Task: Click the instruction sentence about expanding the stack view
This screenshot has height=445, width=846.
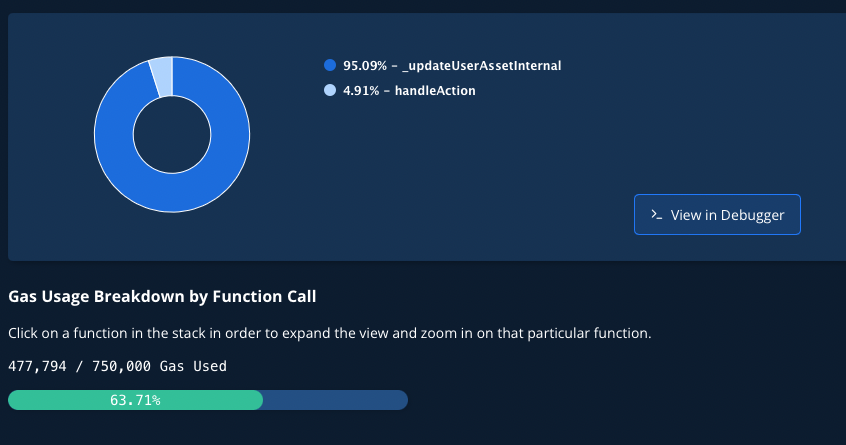Action: coord(330,333)
